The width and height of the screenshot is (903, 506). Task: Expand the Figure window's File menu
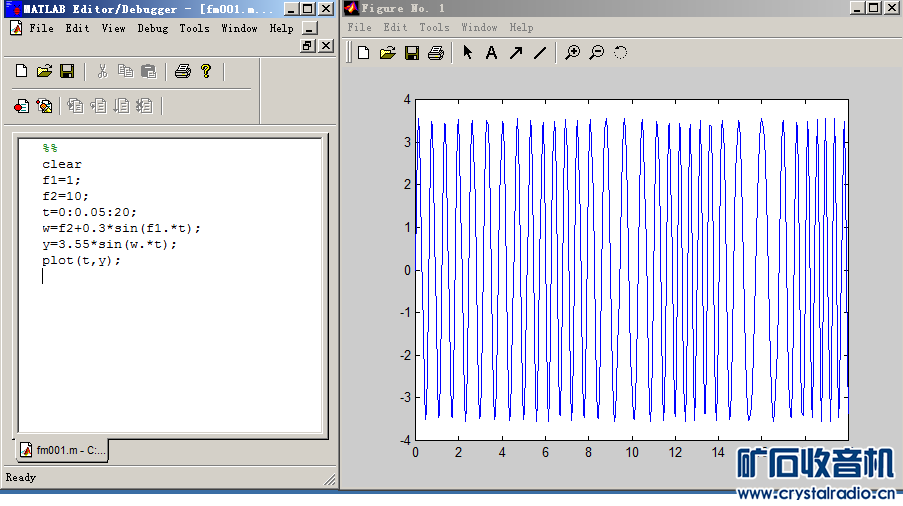[359, 27]
